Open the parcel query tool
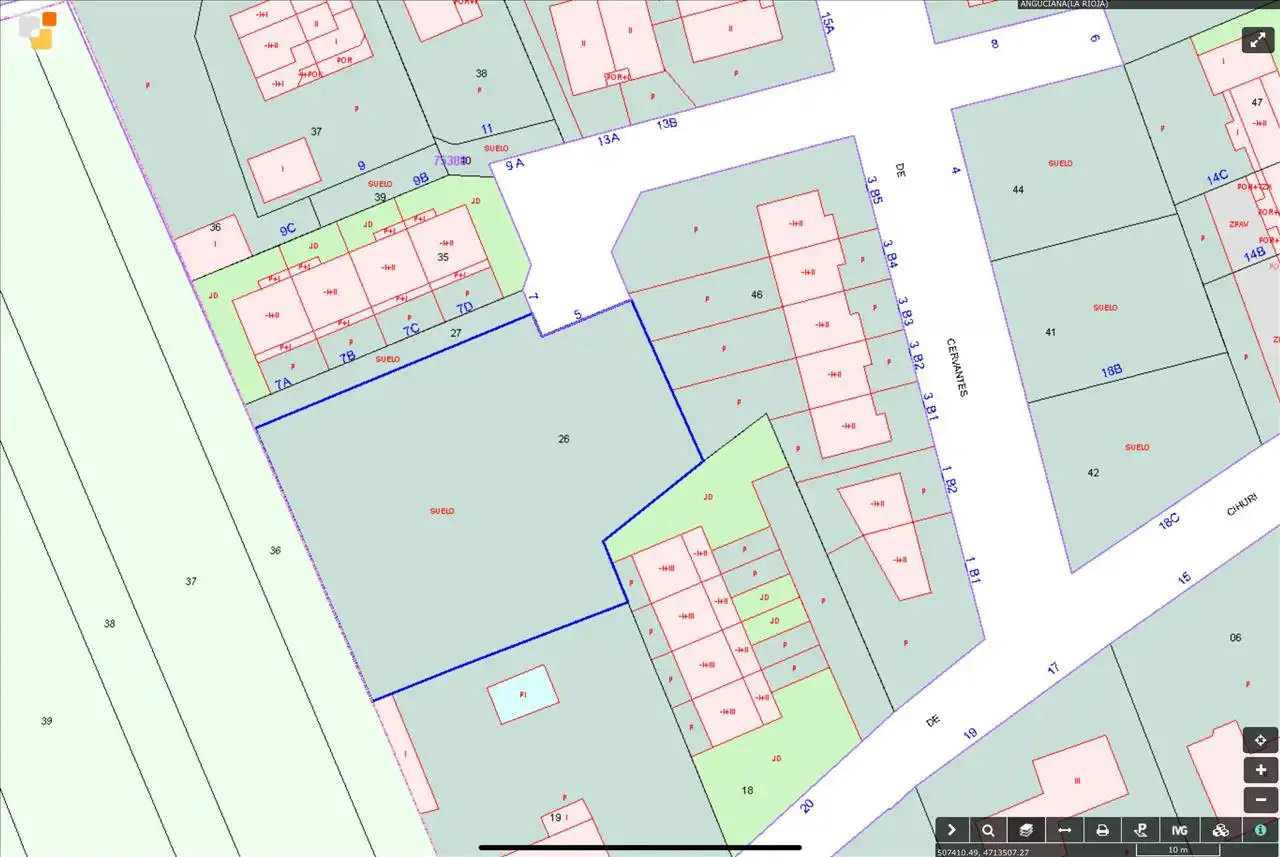 click(x=1140, y=830)
